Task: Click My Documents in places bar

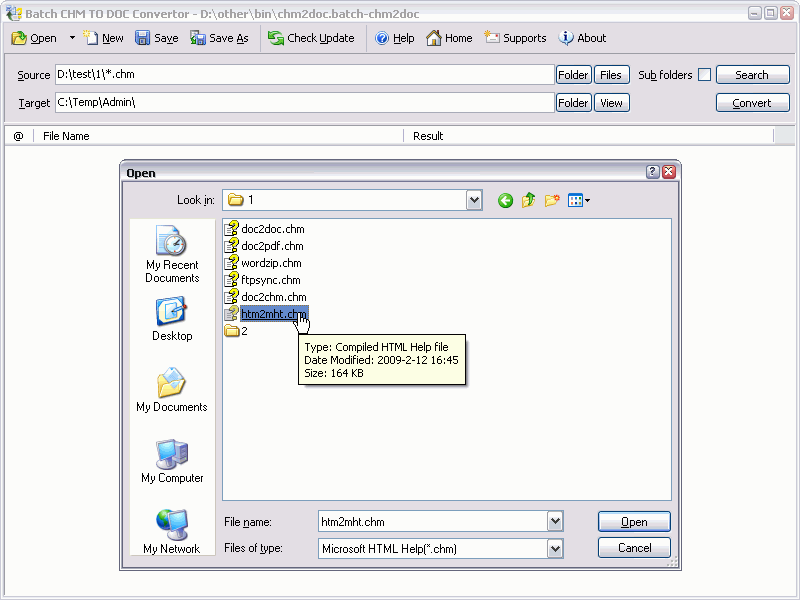Action: 172,390
